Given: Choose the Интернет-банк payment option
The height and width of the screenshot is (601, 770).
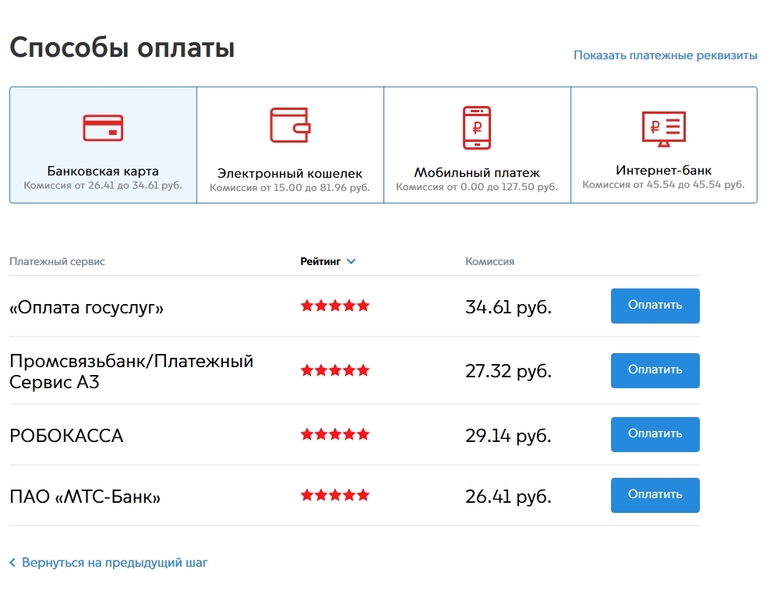Looking at the screenshot, I should 663,171.
